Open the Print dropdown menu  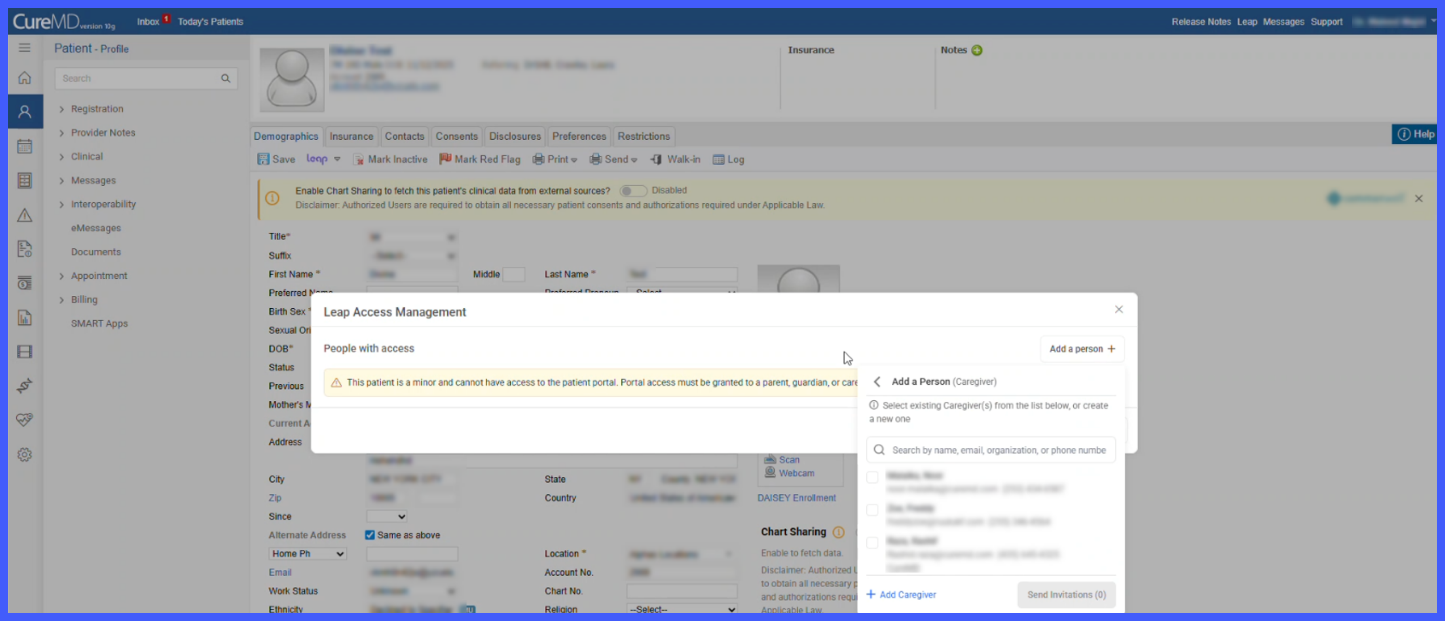pyautogui.click(x=555, y=159)
